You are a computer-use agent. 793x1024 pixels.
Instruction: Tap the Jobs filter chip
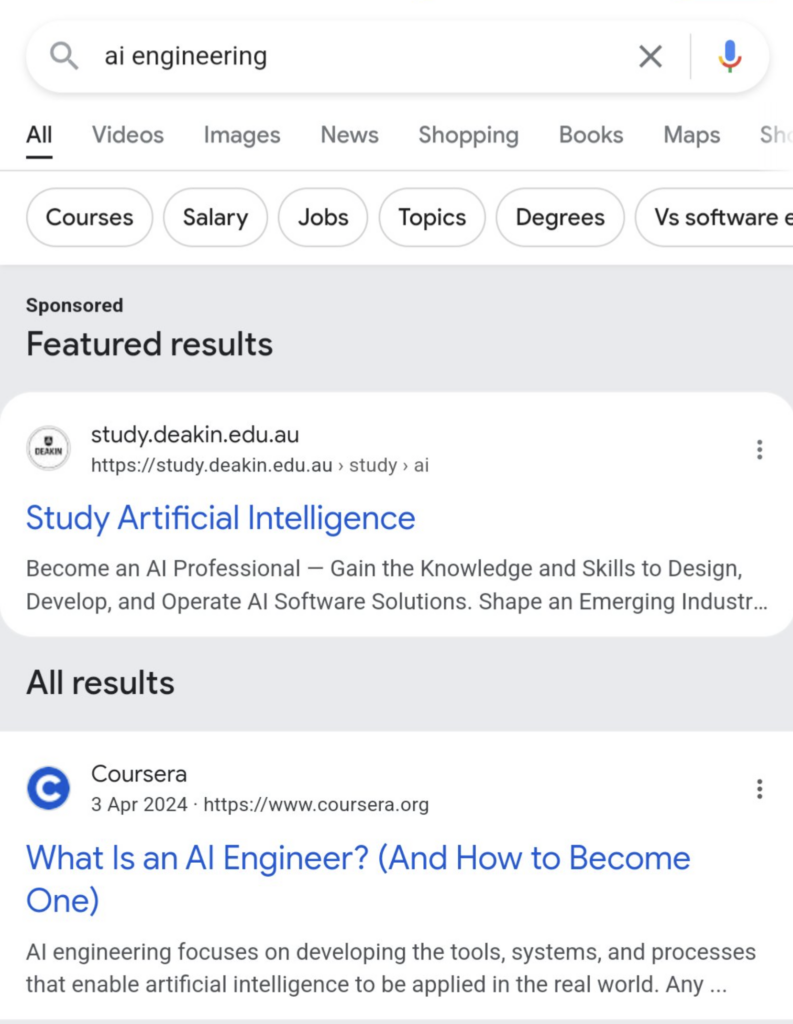point(323,217)
